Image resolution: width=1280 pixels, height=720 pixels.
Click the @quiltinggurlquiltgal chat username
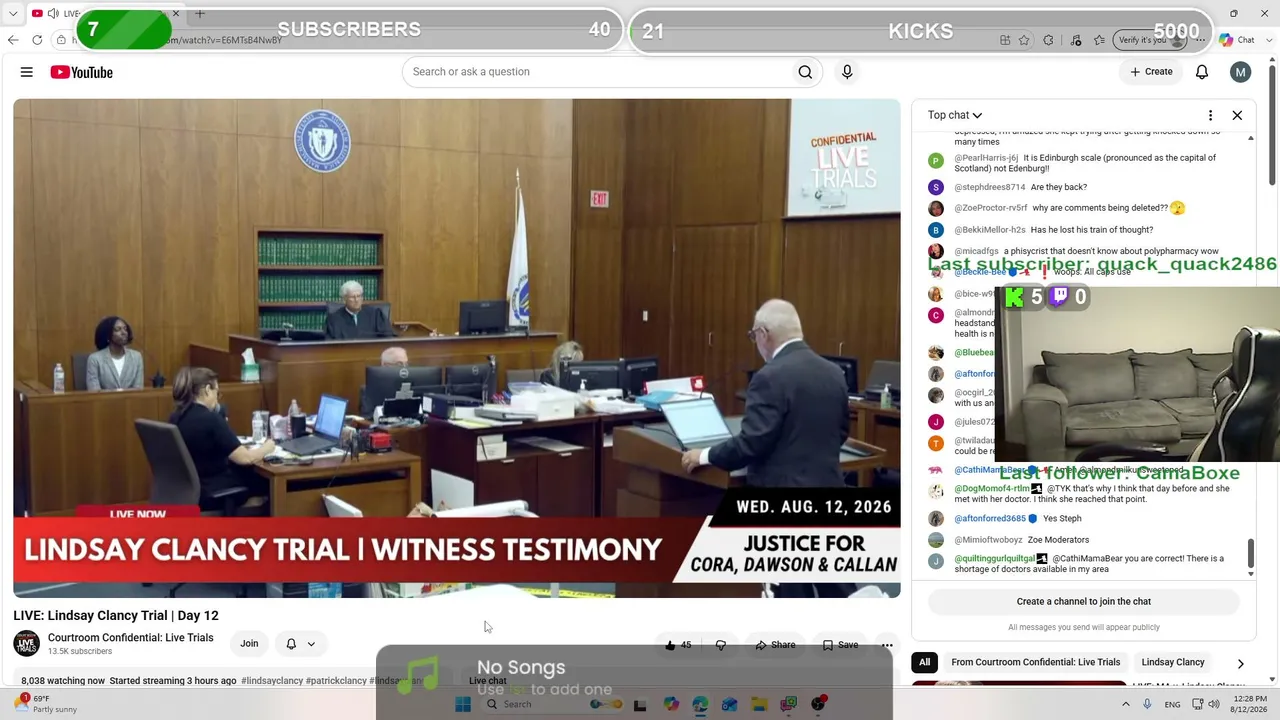994,559
